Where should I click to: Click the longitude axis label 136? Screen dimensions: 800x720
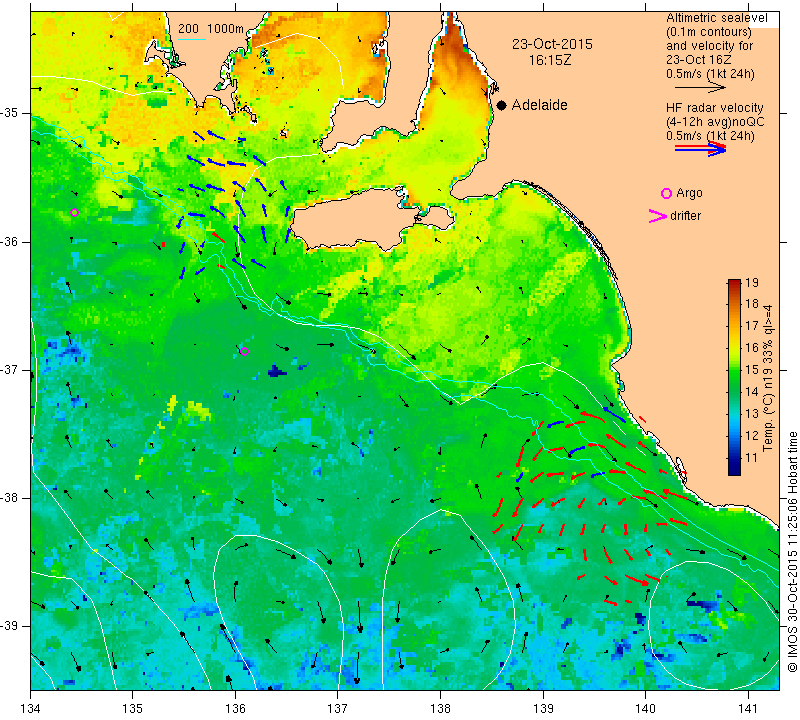(235, 709)
